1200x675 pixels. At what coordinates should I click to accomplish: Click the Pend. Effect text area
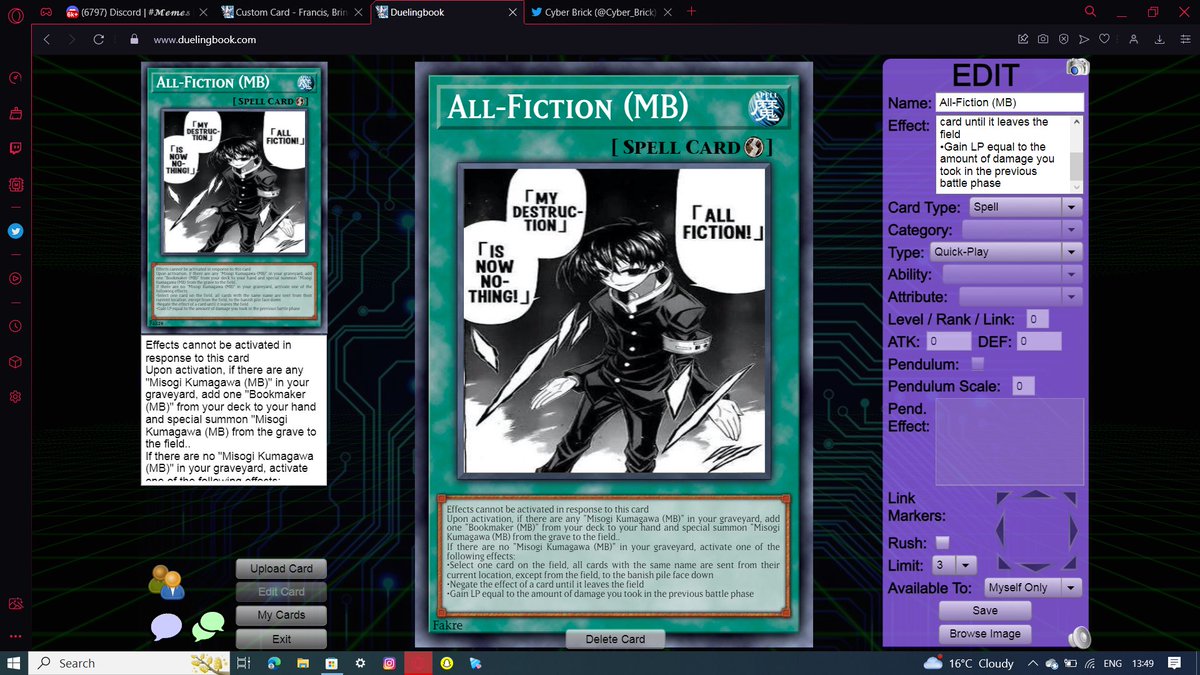click(x=1009, y=443)
